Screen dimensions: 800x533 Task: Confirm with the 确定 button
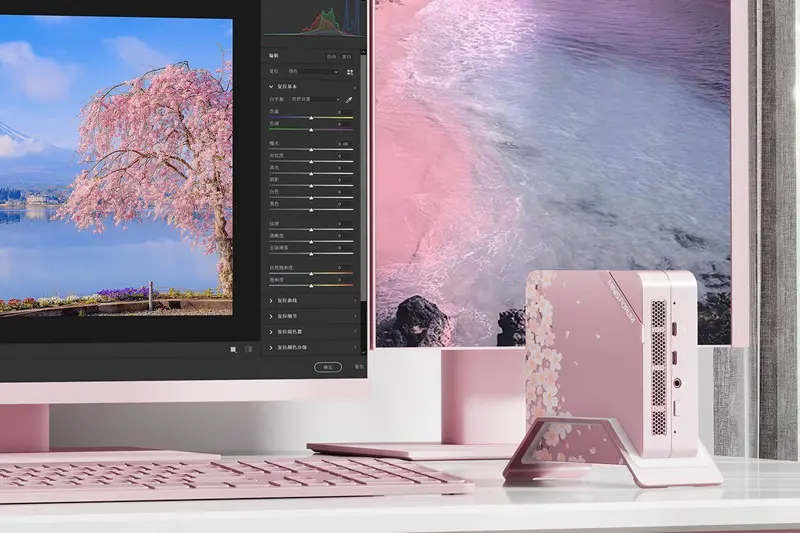tap(328, 367)
